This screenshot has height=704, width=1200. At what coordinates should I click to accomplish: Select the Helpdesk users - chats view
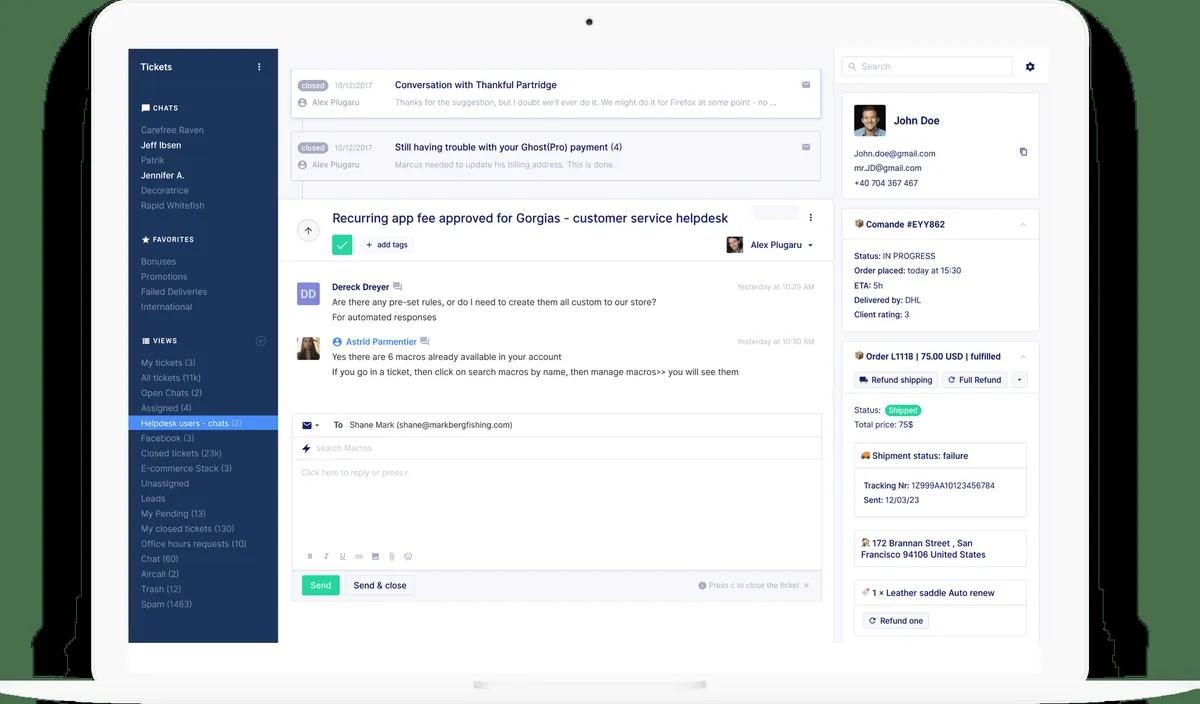[x=203, y=423]
